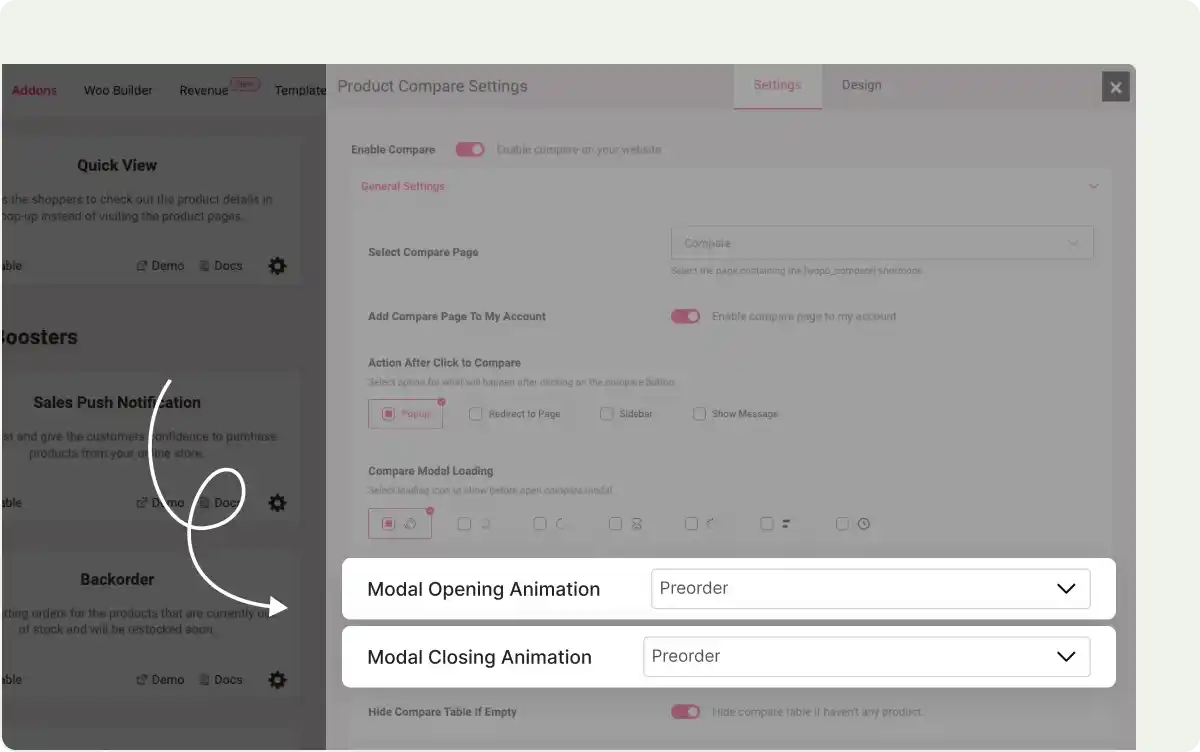The width and height of the screenshot is (1200, 752).
Task: Open the Modal Opening Animation dropdown
Action: tap(869, 588)
